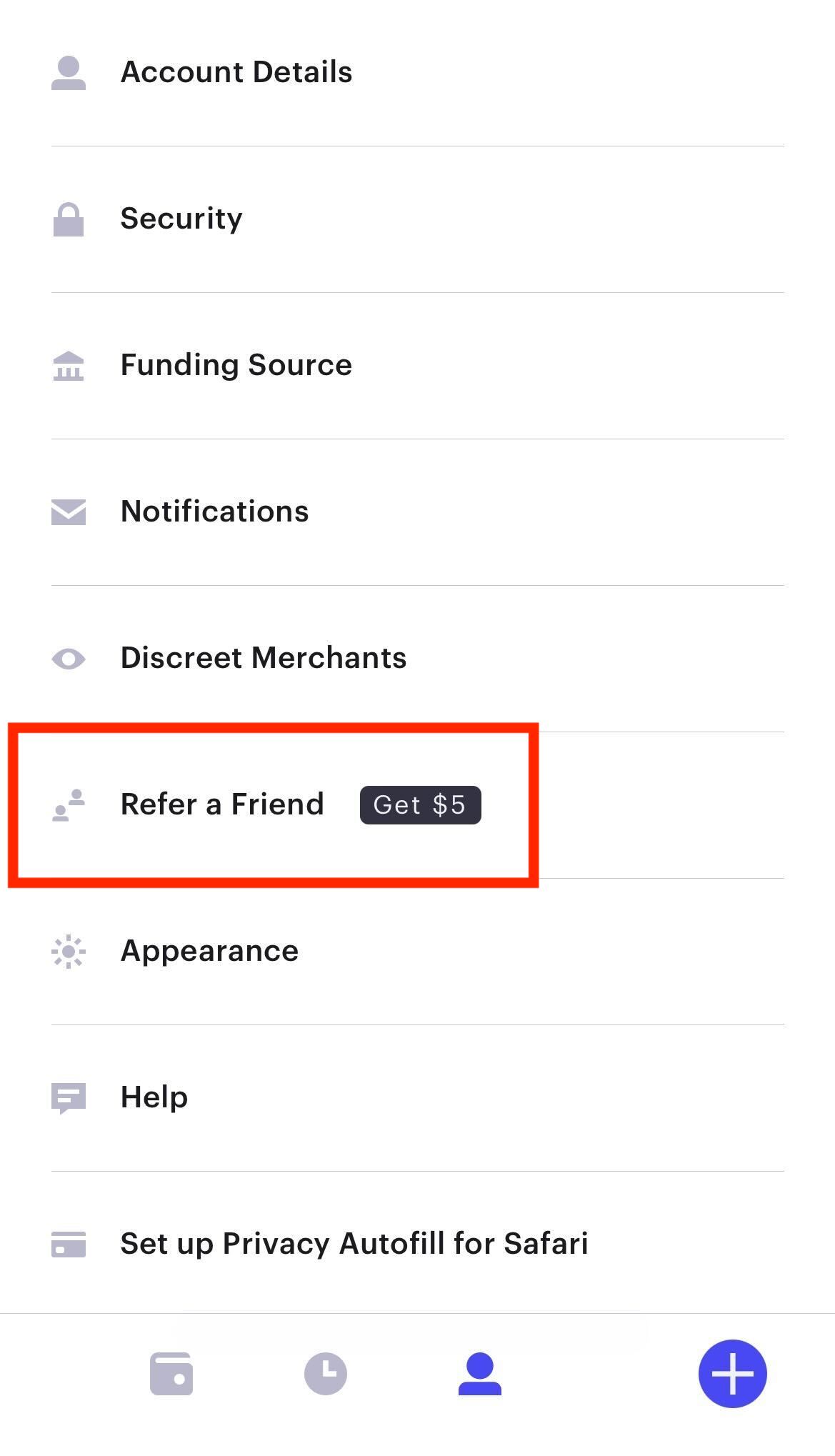The height and width of the screenshot is (1456, 835).
Task: Go to Funding Source settings
Action: pyautogui.click(x=236, y=365)
